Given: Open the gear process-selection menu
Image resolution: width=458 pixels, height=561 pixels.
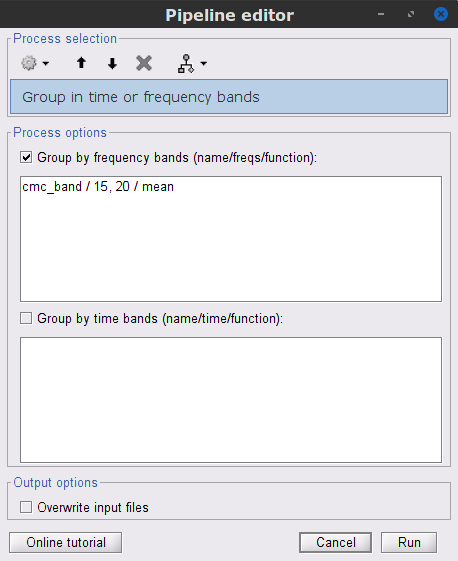Looking at the screenshot, I should pyautogui.click(x=29, y=63).
